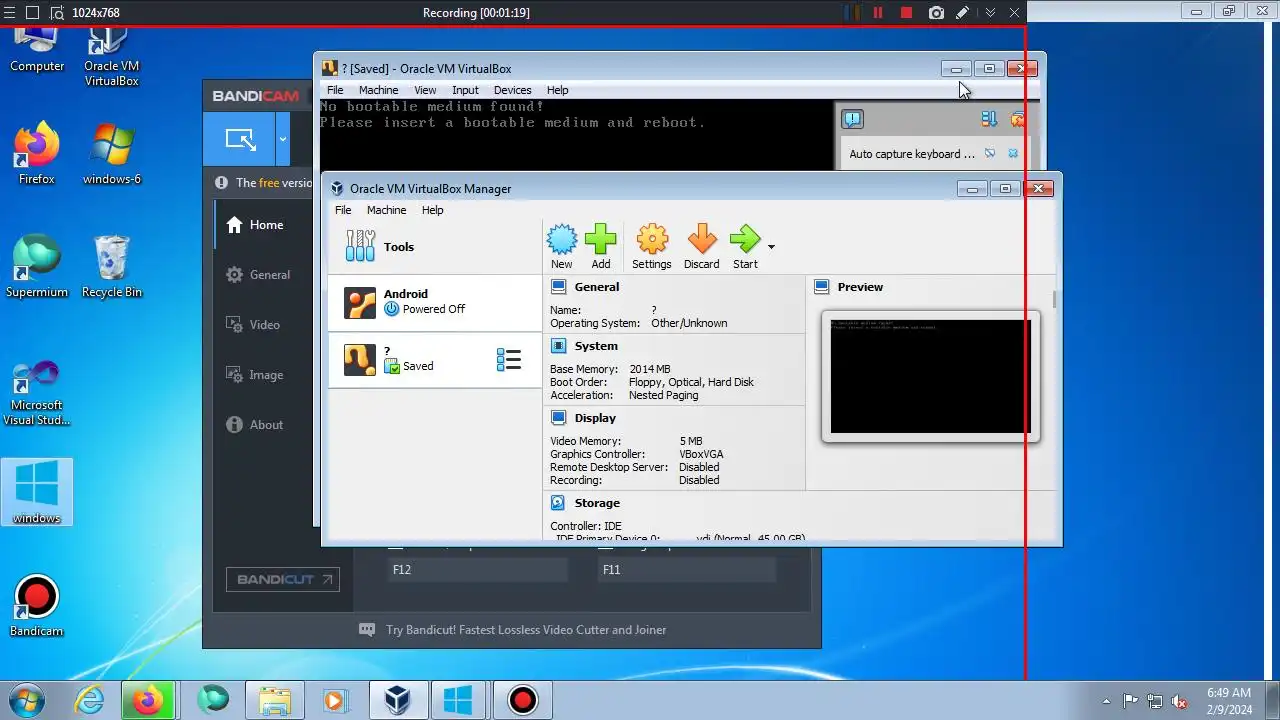Open Machine menu in the VM window
Image resolution: width=1280 pixels, height=720 pixels.
[x=378, y=90]
